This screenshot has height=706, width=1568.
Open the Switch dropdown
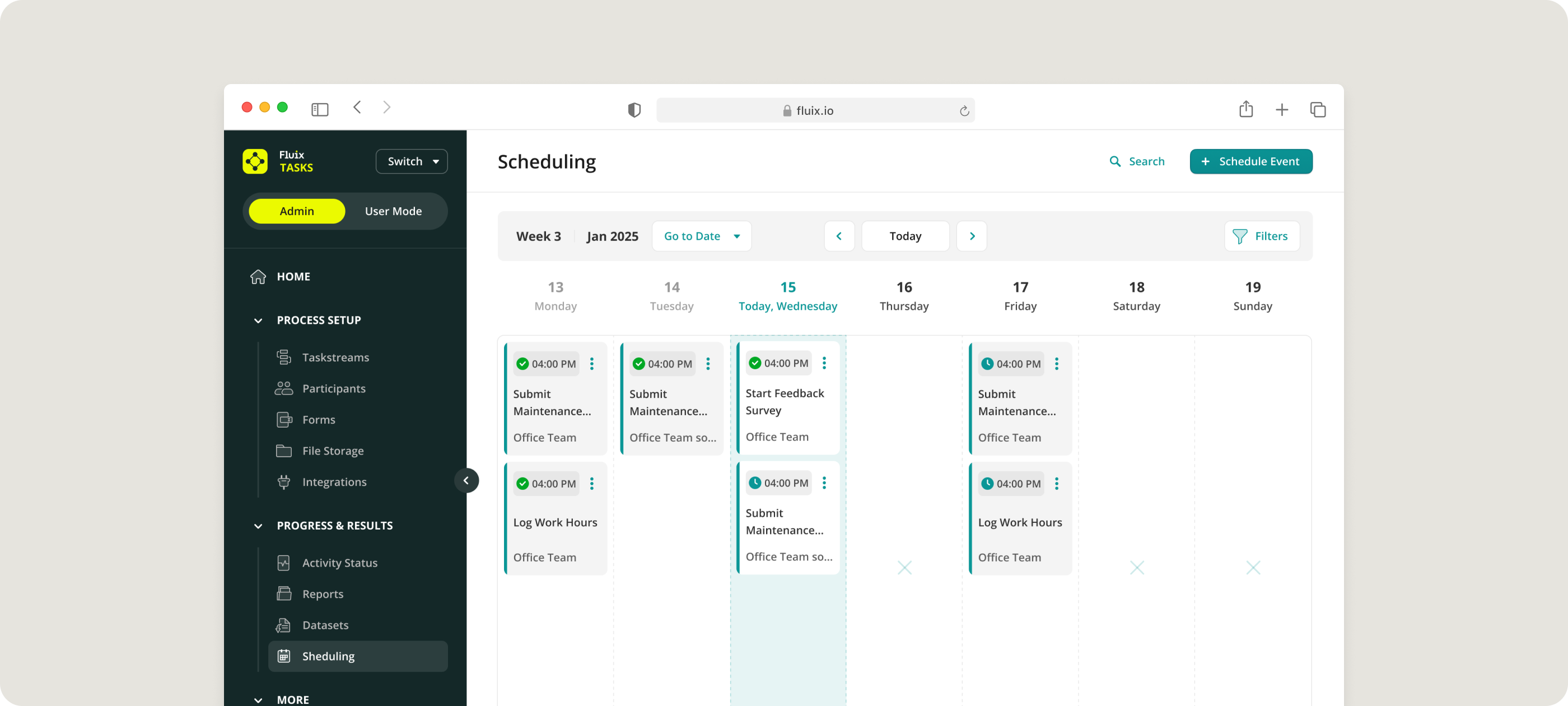pos(412,161)
